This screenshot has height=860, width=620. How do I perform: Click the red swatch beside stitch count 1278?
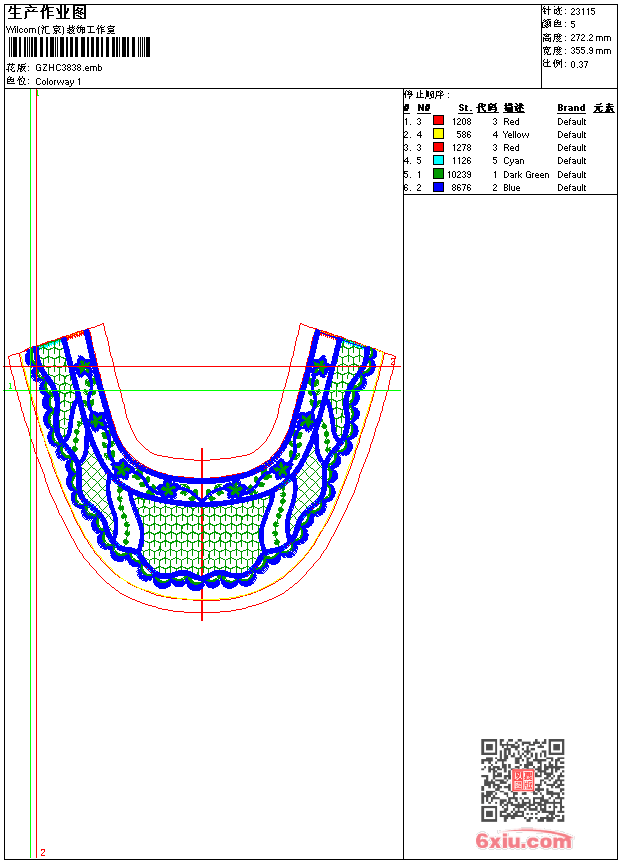pyautogui.click(x=438, y=147)
